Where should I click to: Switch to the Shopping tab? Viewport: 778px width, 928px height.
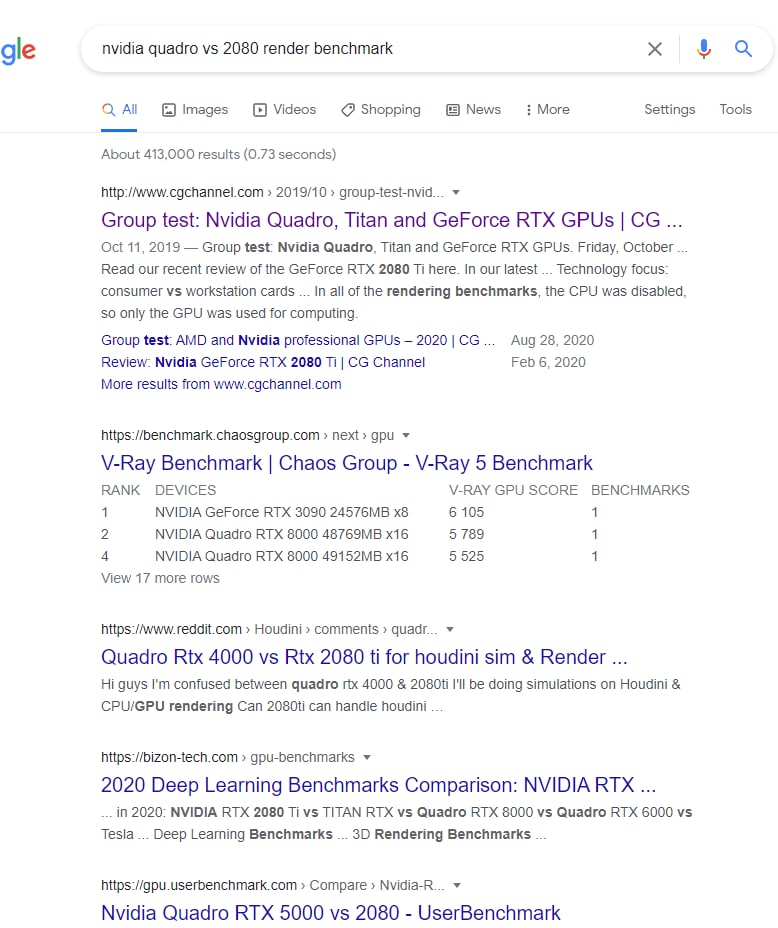tap(380, 110)
